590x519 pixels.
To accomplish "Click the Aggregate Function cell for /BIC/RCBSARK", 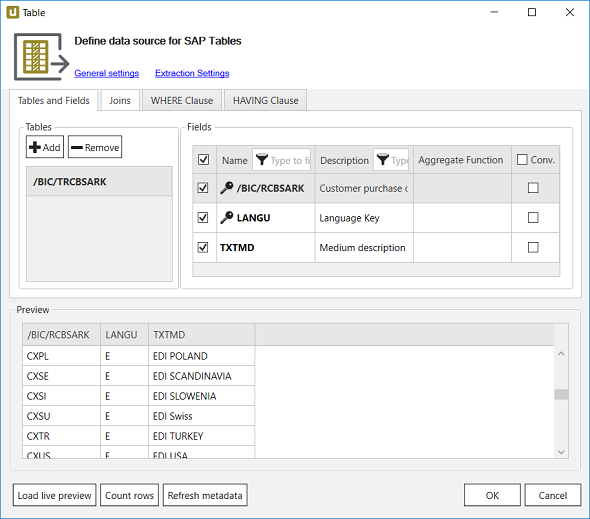I will tap(462, 188).
